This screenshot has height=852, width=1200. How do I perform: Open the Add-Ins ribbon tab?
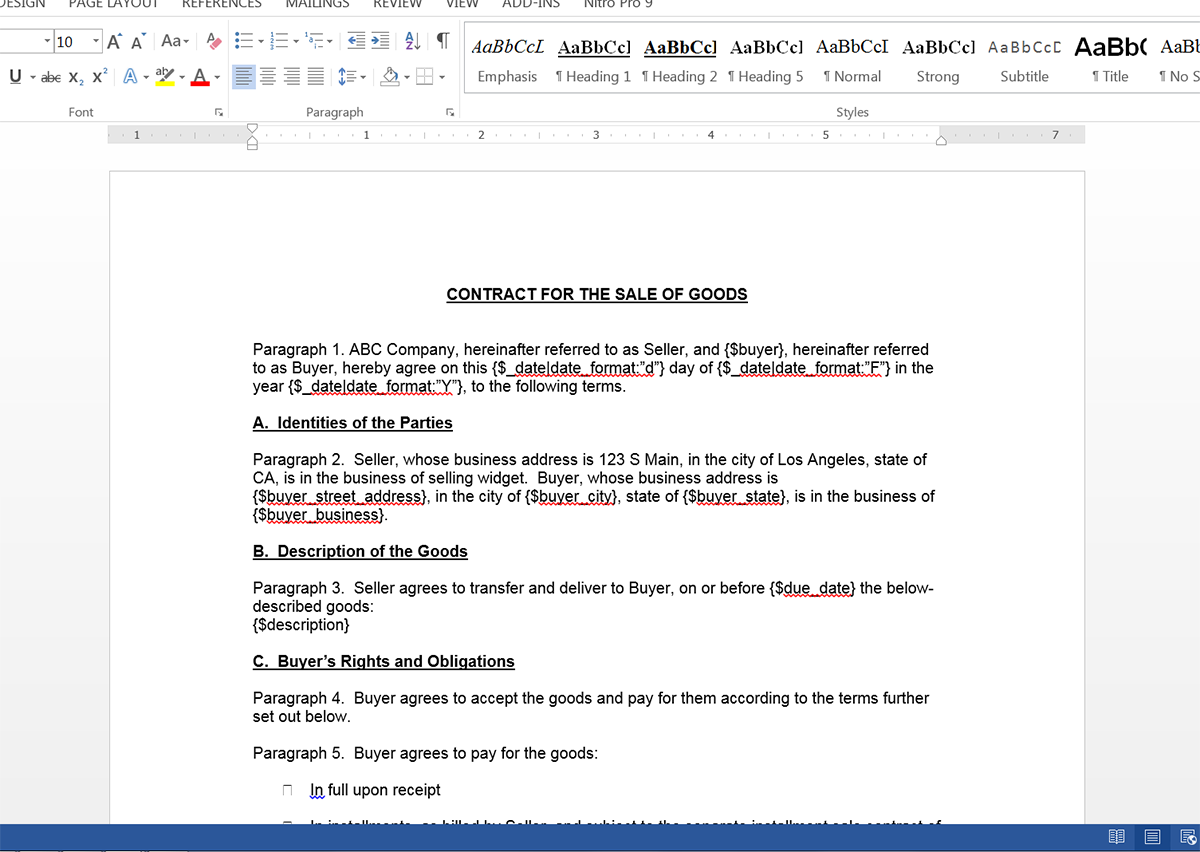531,4
